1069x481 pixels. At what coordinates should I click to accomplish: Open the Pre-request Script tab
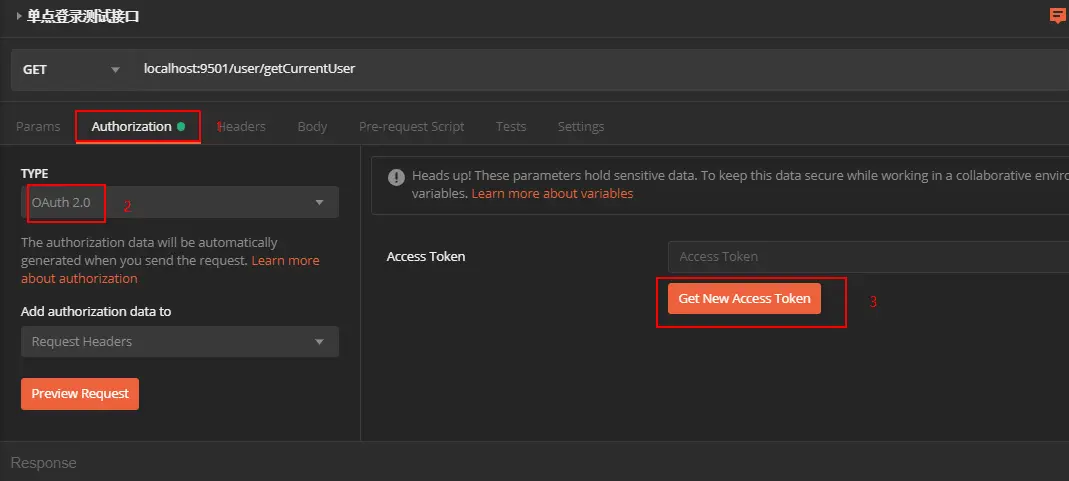pyautogui.click(x=411, y=127)
